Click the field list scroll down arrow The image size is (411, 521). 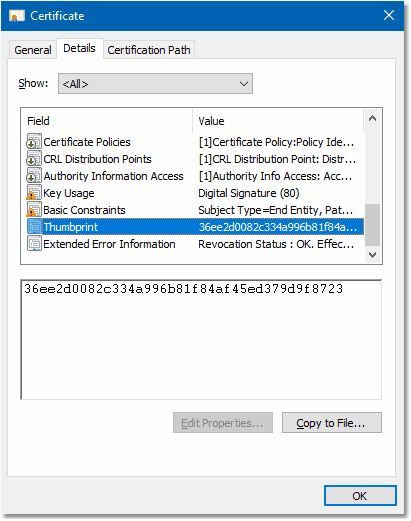tap(372, 255)
